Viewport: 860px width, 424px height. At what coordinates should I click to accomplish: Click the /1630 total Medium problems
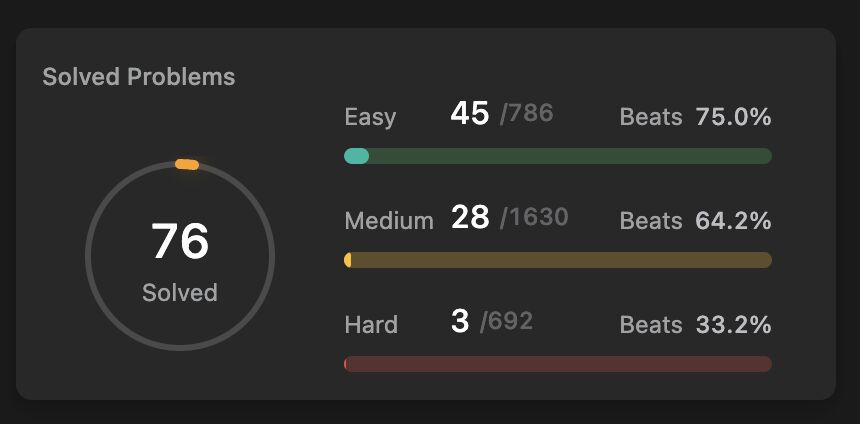[534, 218]
